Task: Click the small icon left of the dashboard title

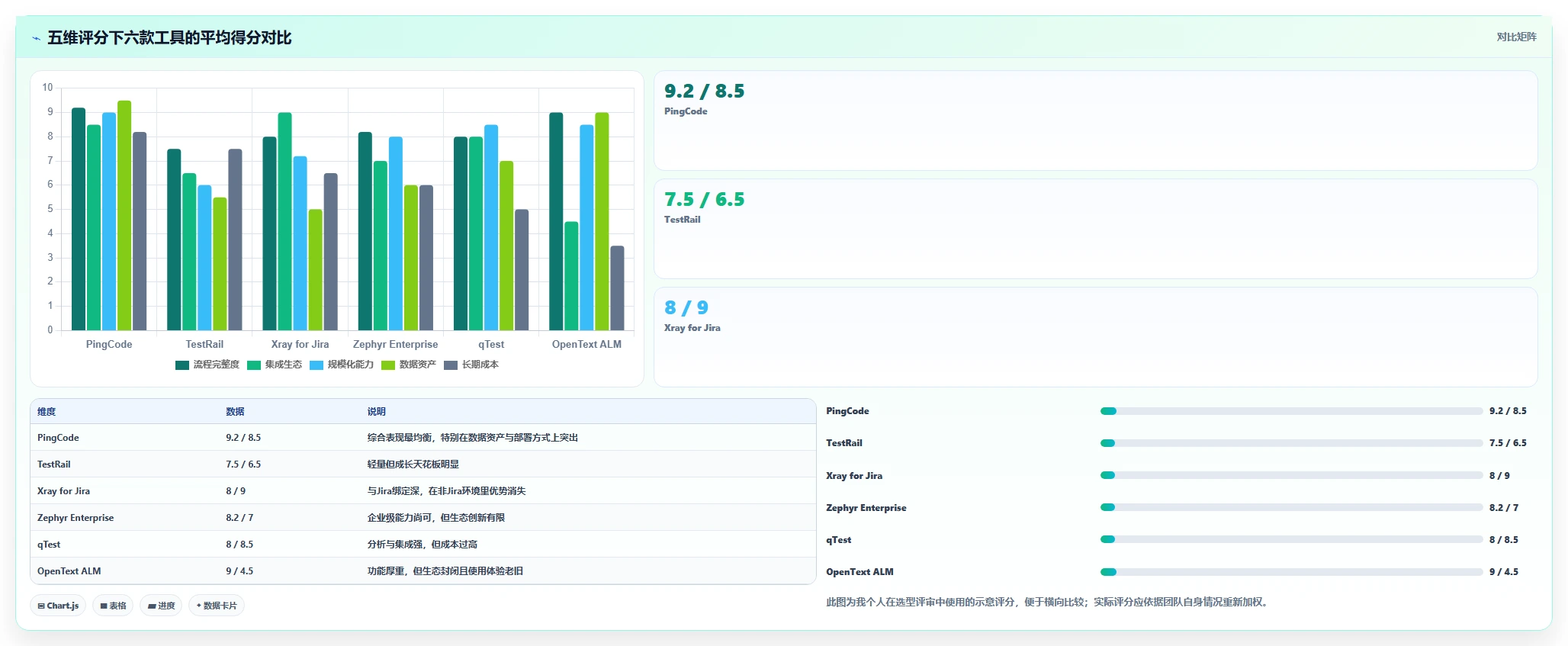Action: click(36, 38)
